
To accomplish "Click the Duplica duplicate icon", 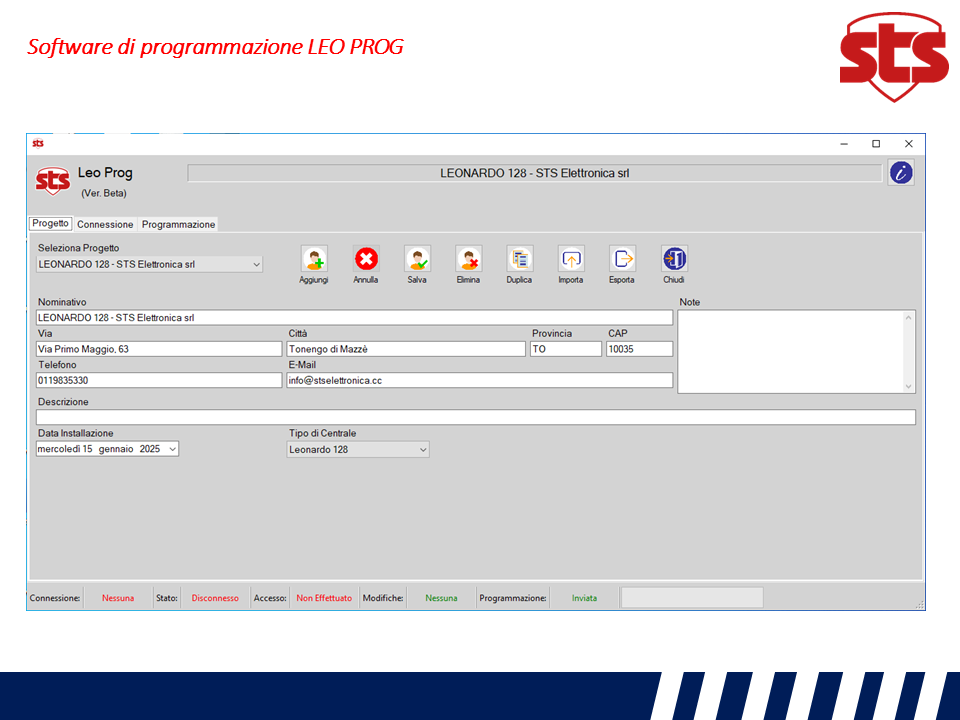I will point(519,259).
